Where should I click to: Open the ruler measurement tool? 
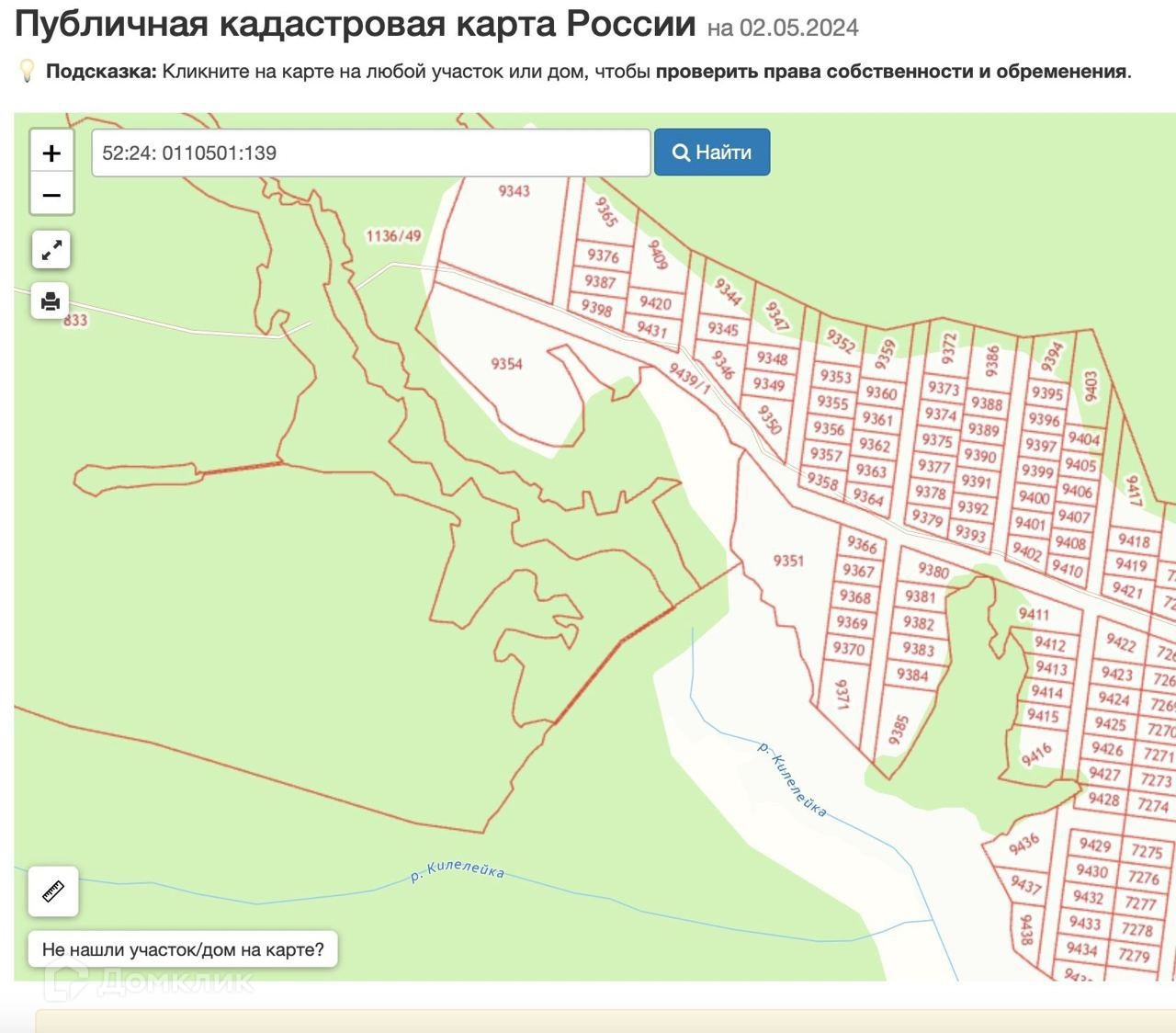pos(53,891)
